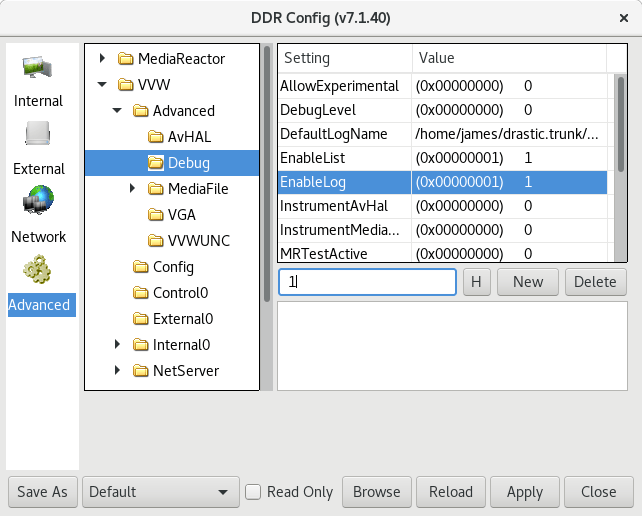Expand the Internal0 tree node
Image resolution: width=642 pixels, height=516 pixels.
(118, 344)
